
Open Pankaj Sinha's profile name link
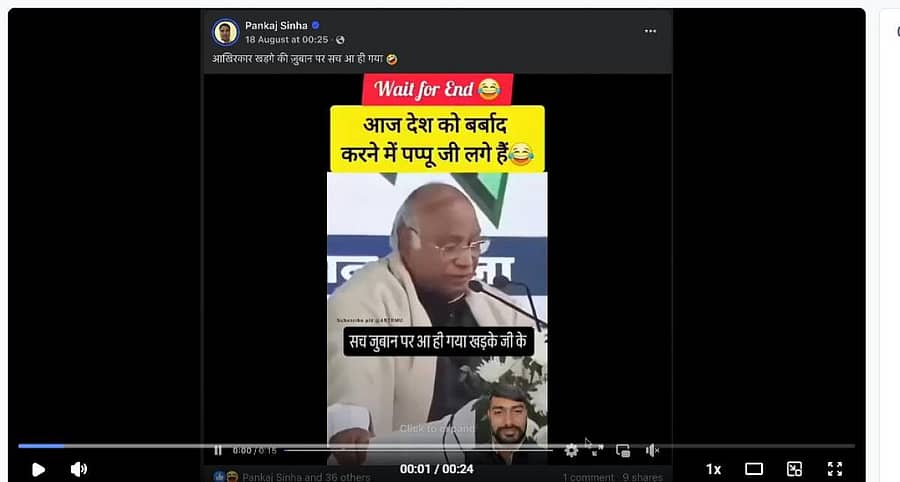pos(276,25)
